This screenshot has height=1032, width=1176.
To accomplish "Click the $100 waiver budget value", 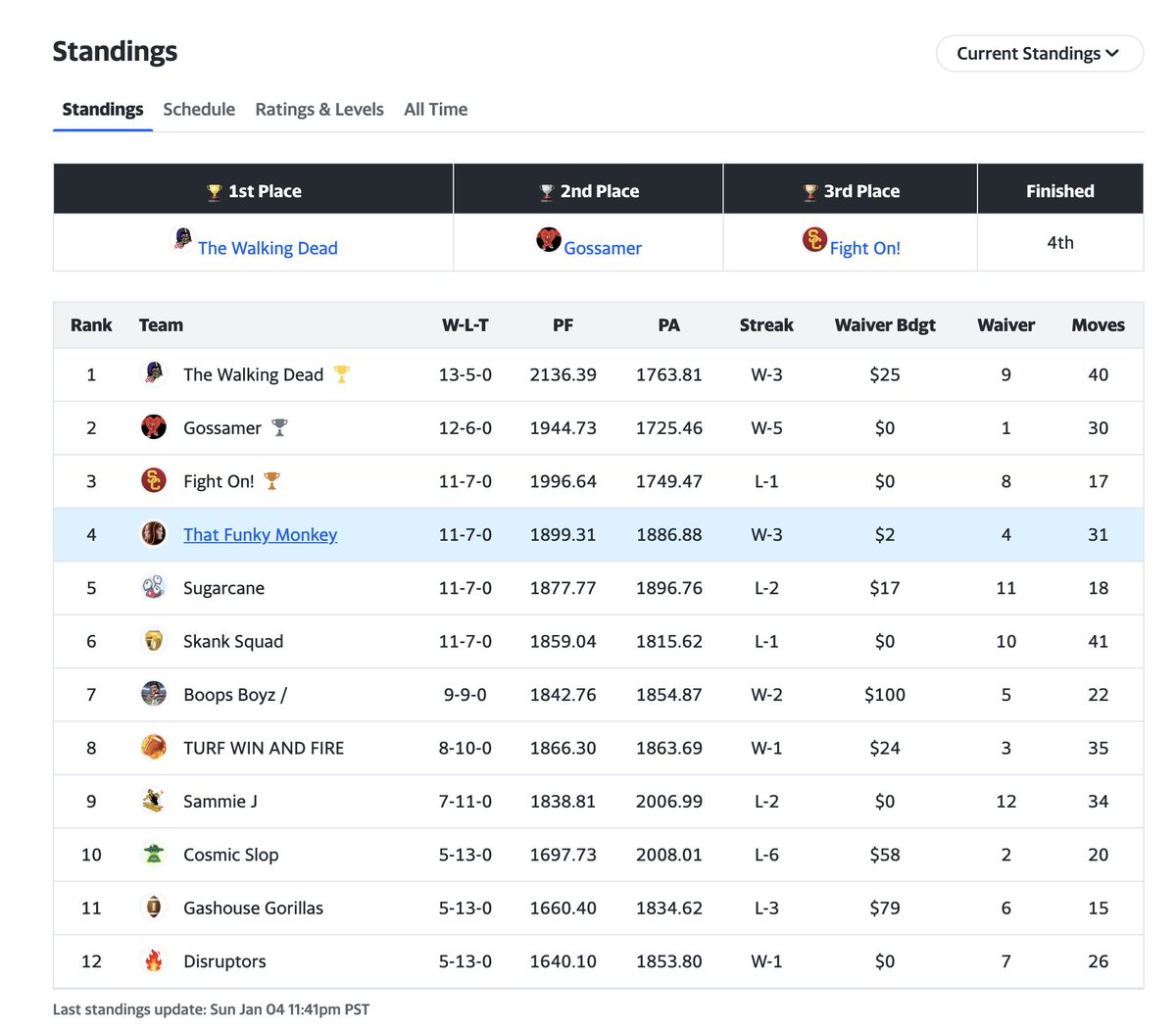I will pos(885,695).
